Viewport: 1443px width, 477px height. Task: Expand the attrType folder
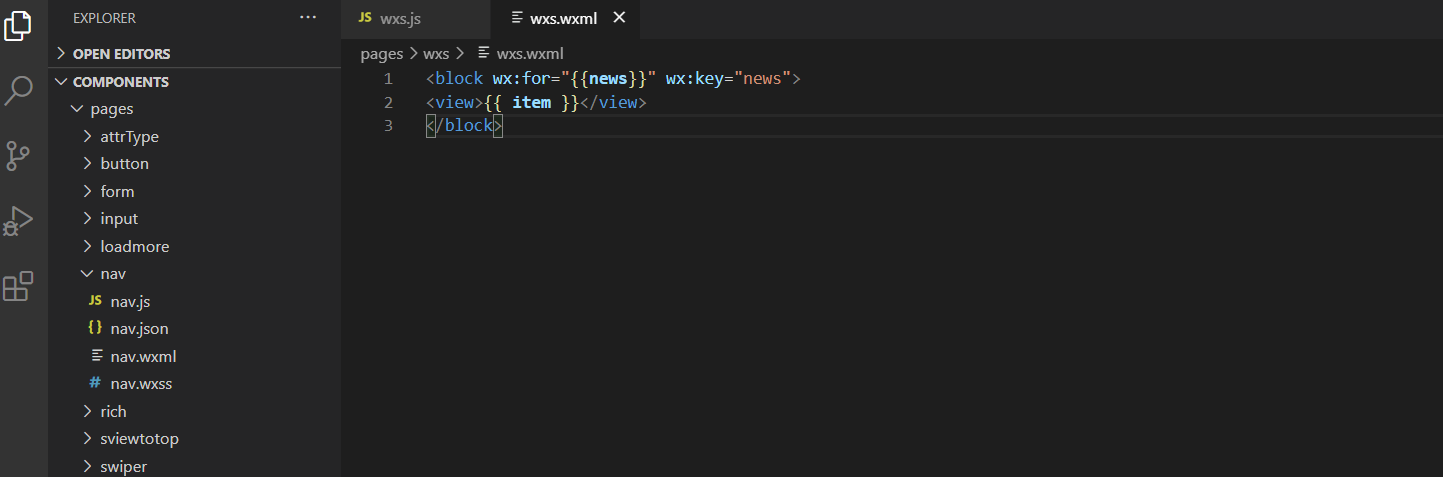(195, 137)
